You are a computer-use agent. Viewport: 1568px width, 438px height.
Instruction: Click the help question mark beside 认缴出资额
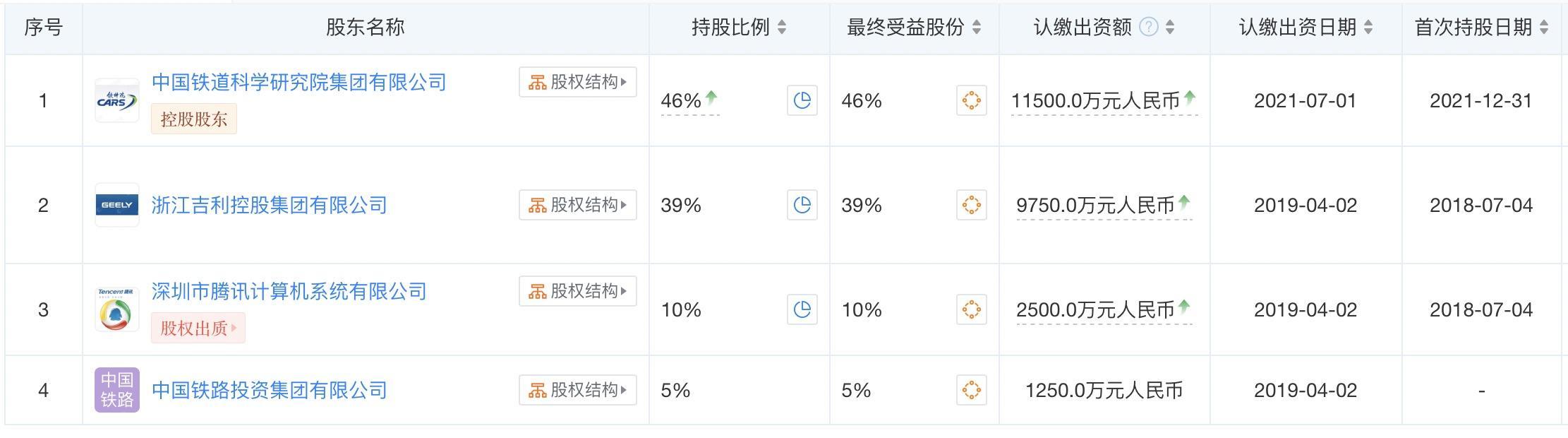tap(1149, 27)
